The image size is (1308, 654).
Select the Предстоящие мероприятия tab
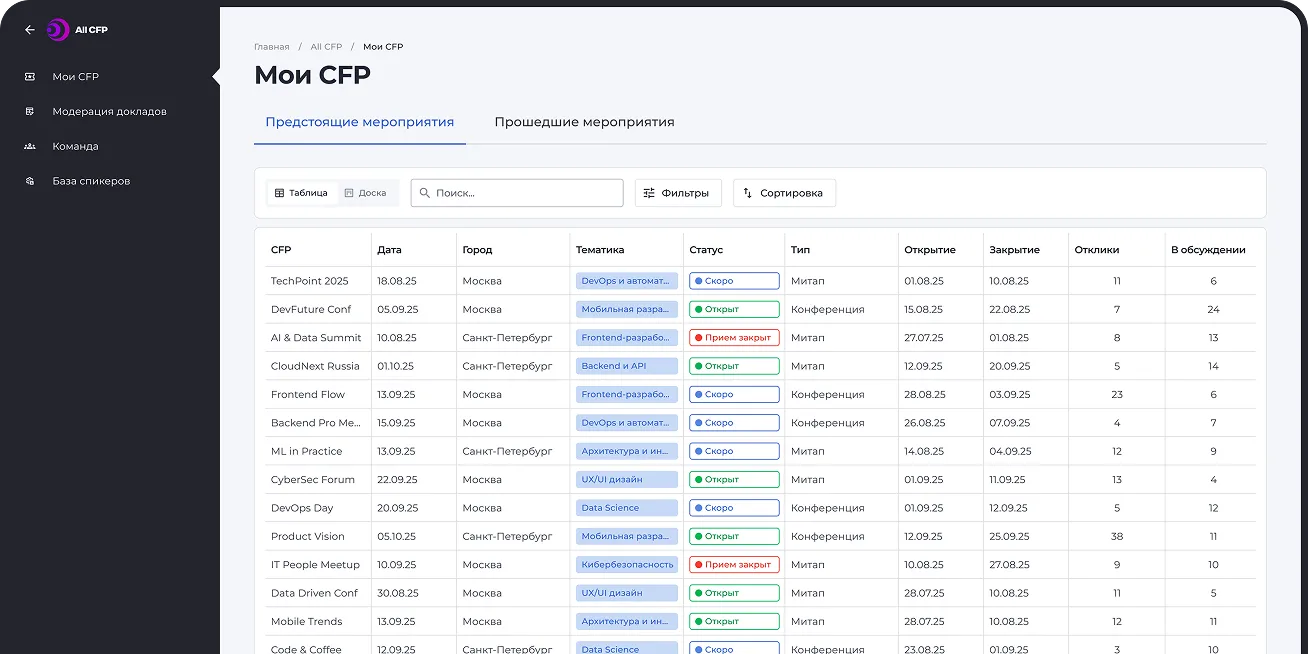click(x=359, y=121)
